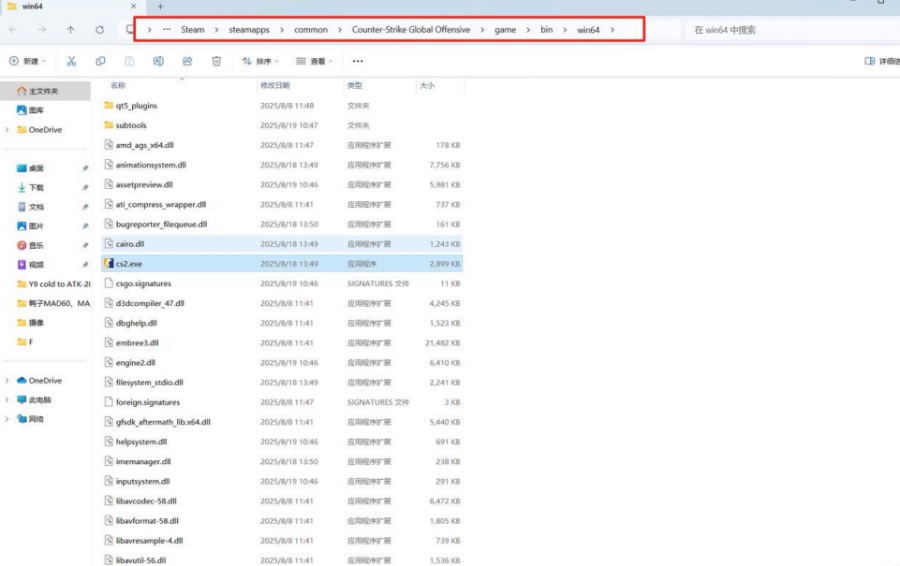This screenshot has width=900, height=566.
Task: Click bin in the address path
Action: (x=546, y=30)
